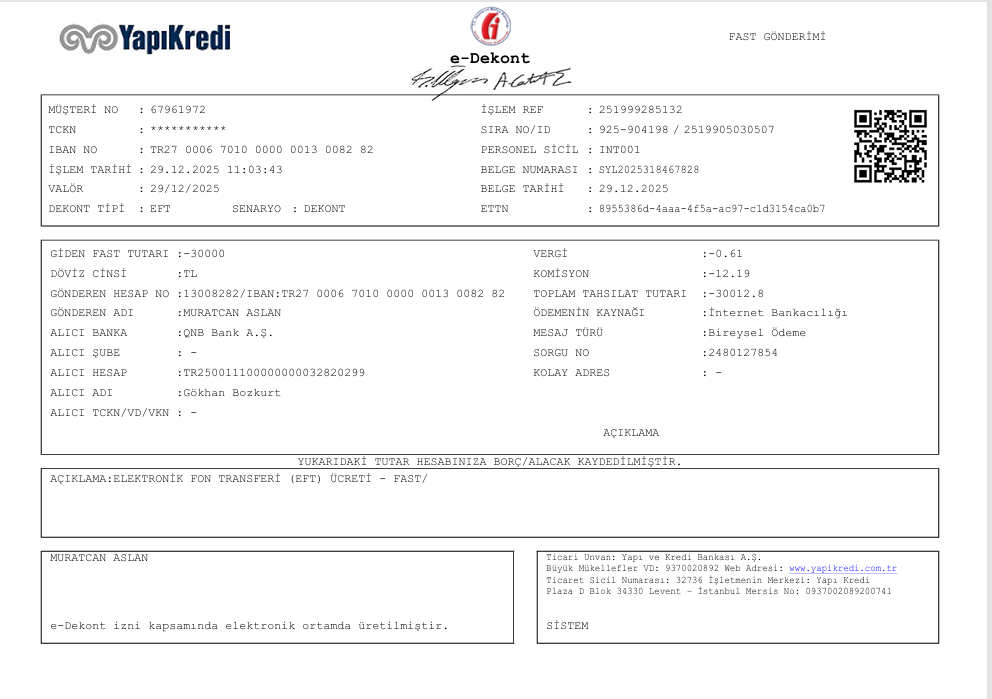This screenshot has height=699, width=992.
Task: Click the açıklama text about EFT ücreti
Action: tap(239, 479)
